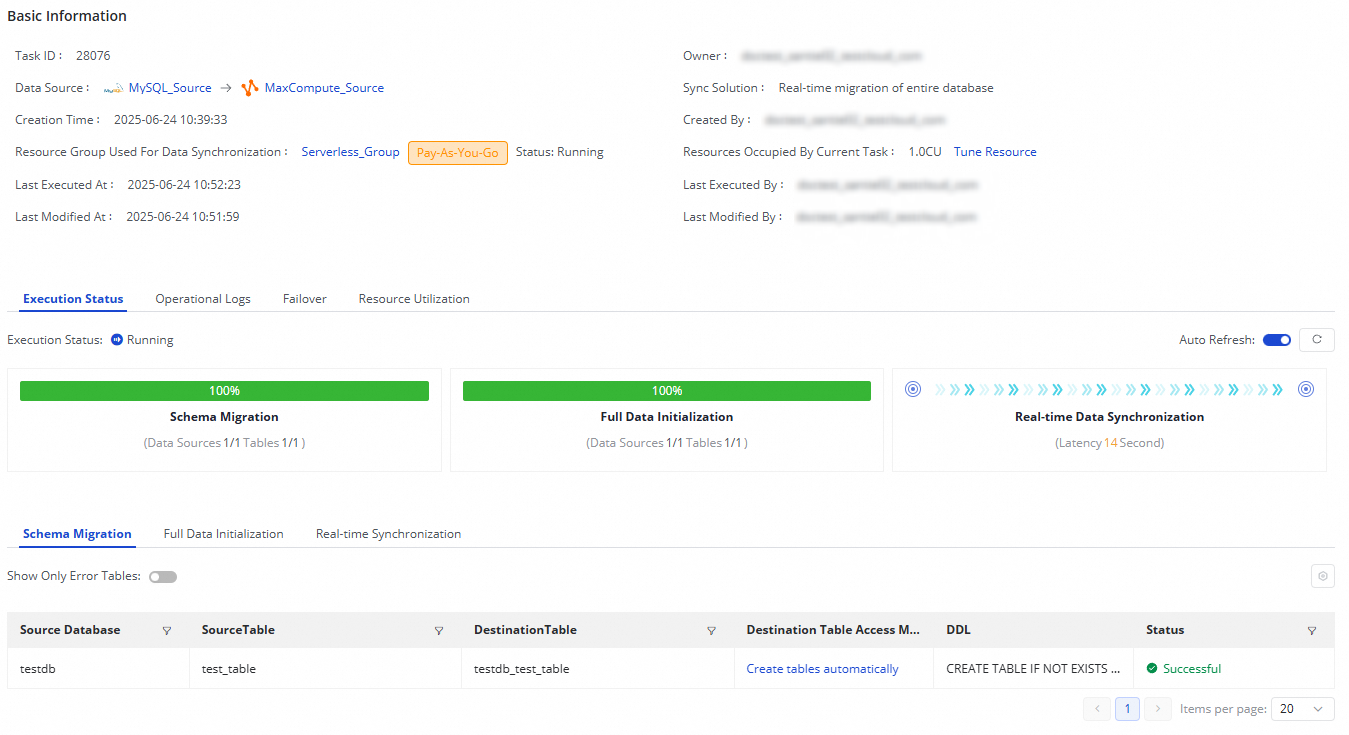Screen dimensions: 1349x735
Task: Click the CREATE TABLE IF NOT EXISTS cell
Action: pos(1034,669)
